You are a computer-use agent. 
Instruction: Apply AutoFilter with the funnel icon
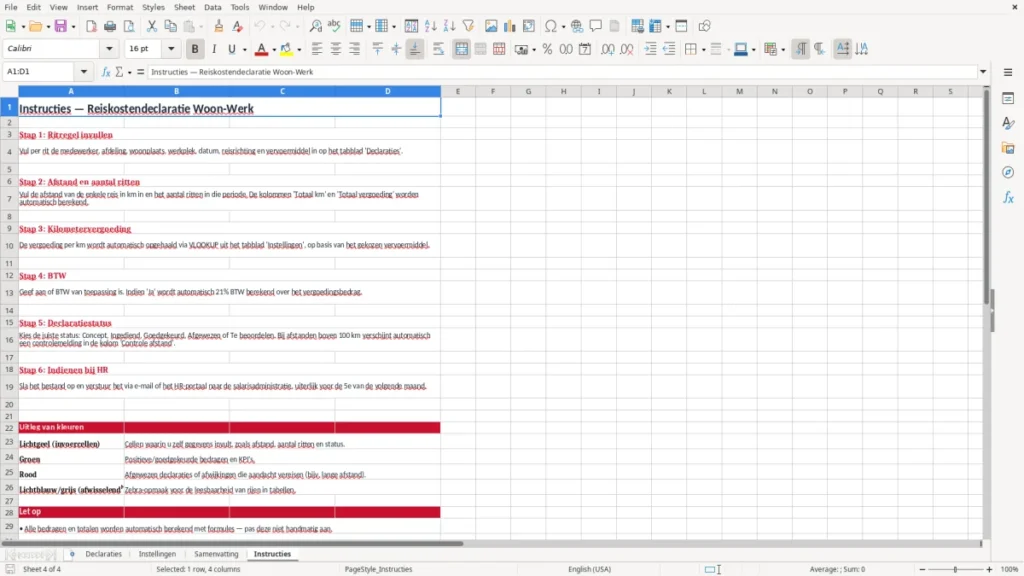point(468,26)
